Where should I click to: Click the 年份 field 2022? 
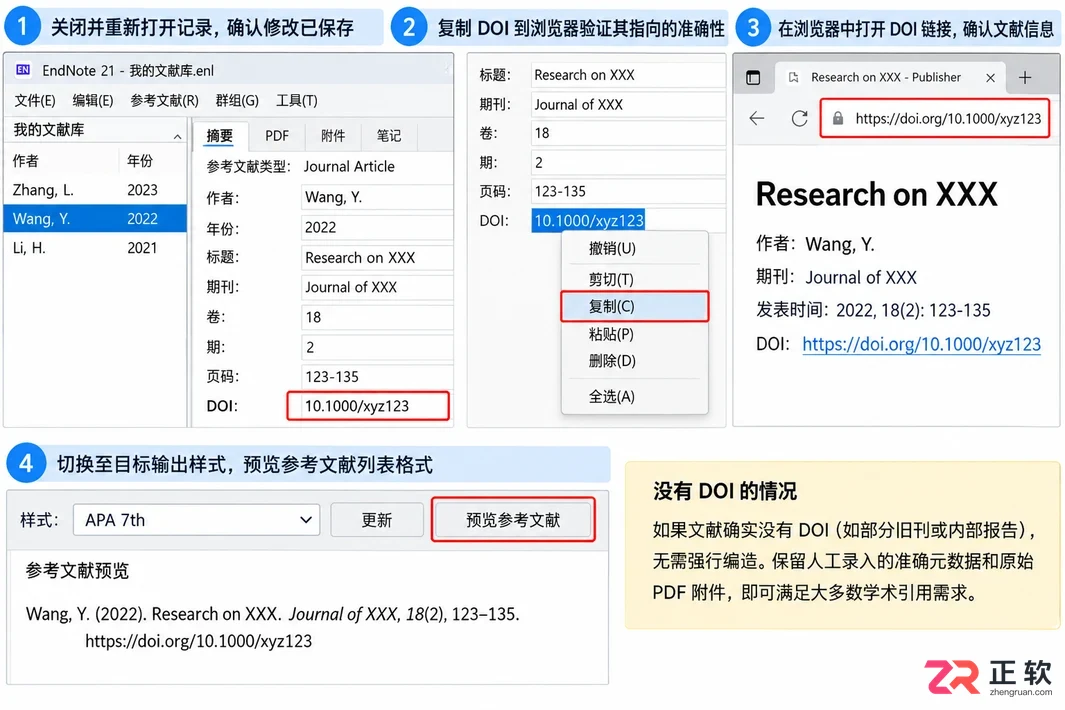(x=376, y=228)
